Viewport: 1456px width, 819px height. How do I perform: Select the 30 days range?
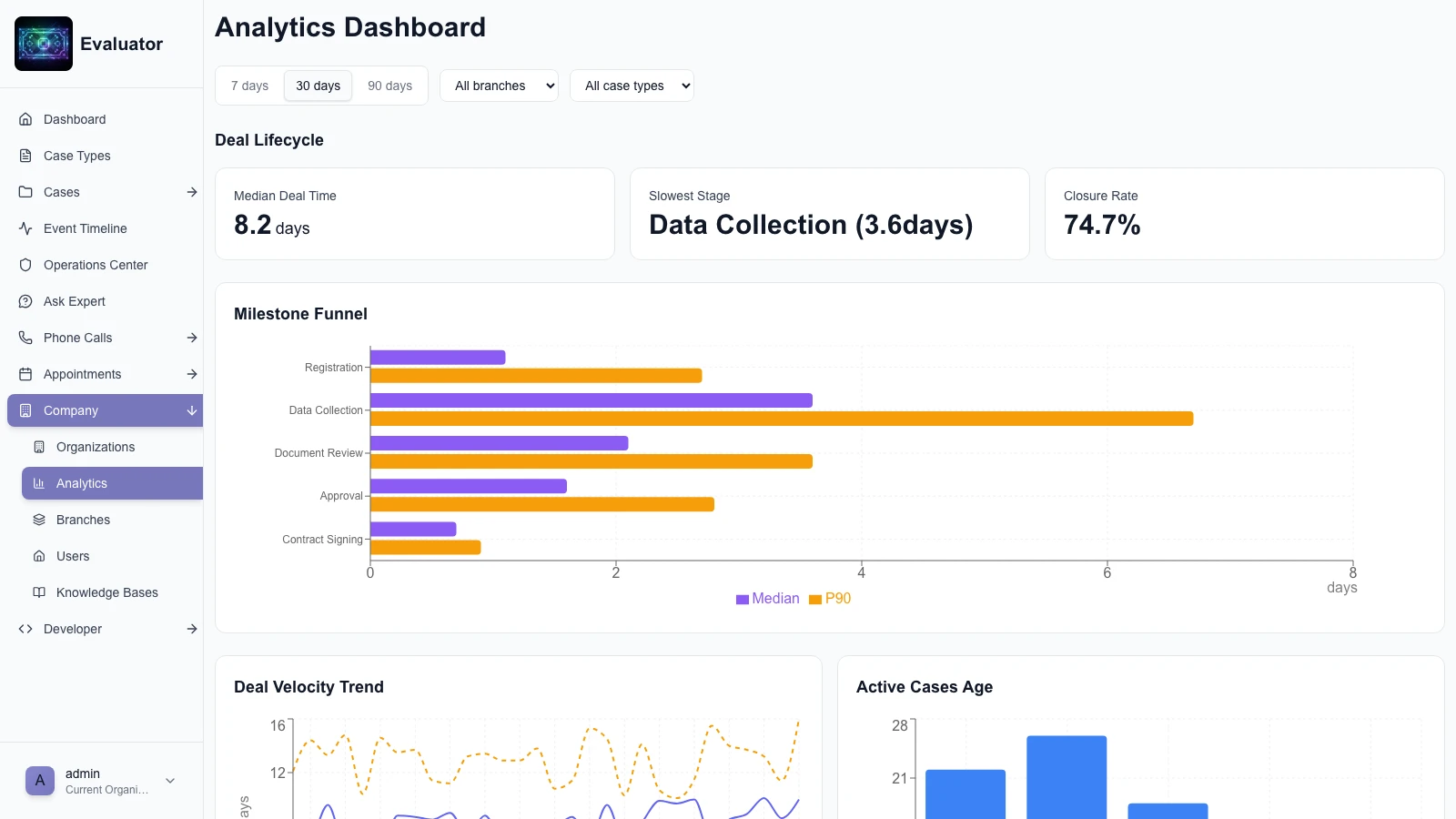tap(318, 86)
